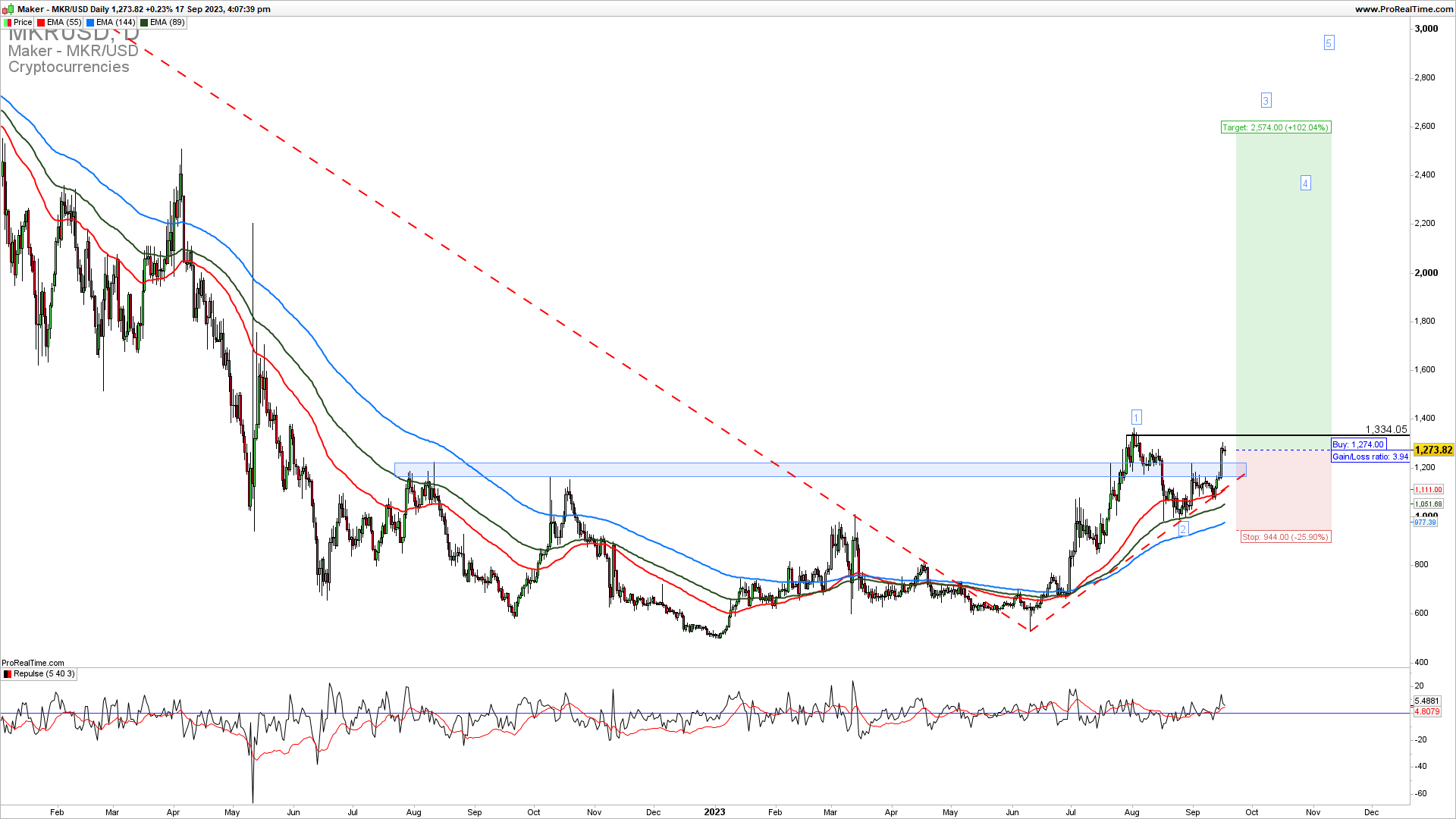Visit the www.ProRealTime.com link at top right
This screenshot has height=819, width=1456.
[1404, 9]
